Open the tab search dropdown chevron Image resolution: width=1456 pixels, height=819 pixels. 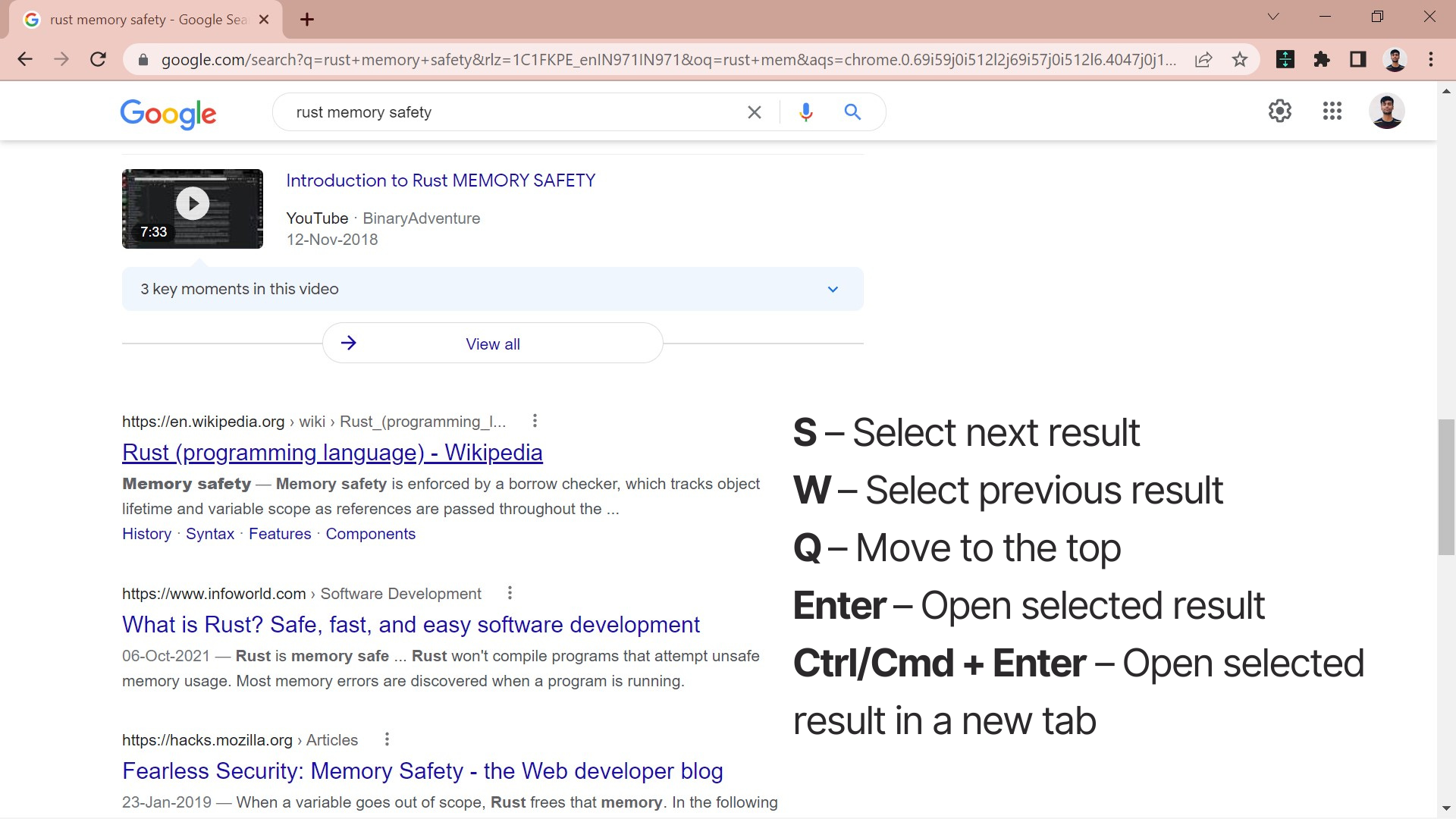click(1272, 17)
